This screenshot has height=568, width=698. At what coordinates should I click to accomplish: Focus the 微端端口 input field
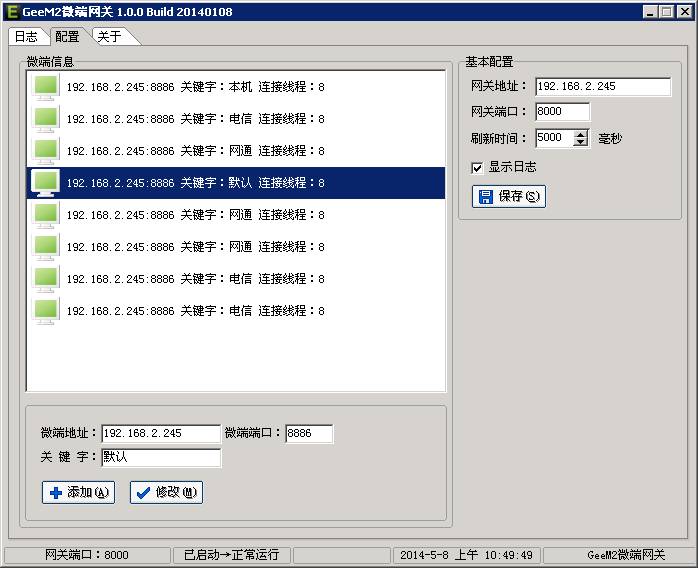click(x=309, y=434)
